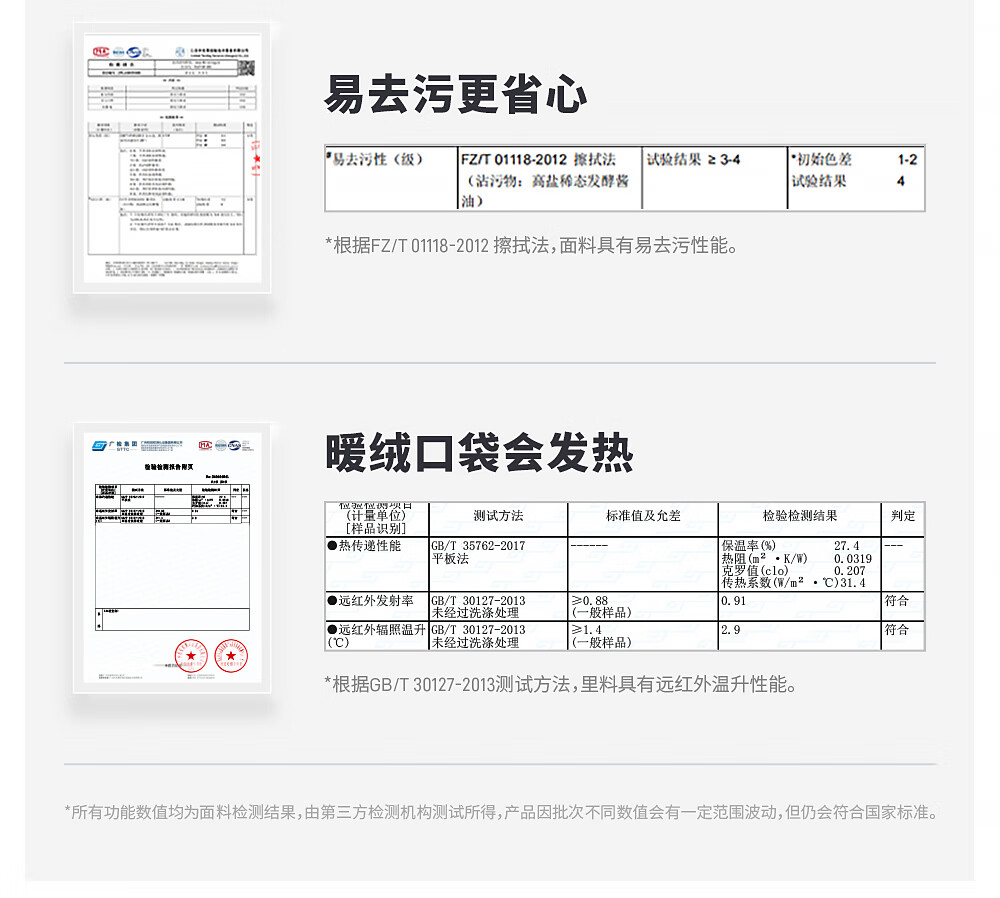The image size is (1000, 898).
Task: Click the left red seal stamp on the 广检集团 heating report
Action: [x=191, y=655]
